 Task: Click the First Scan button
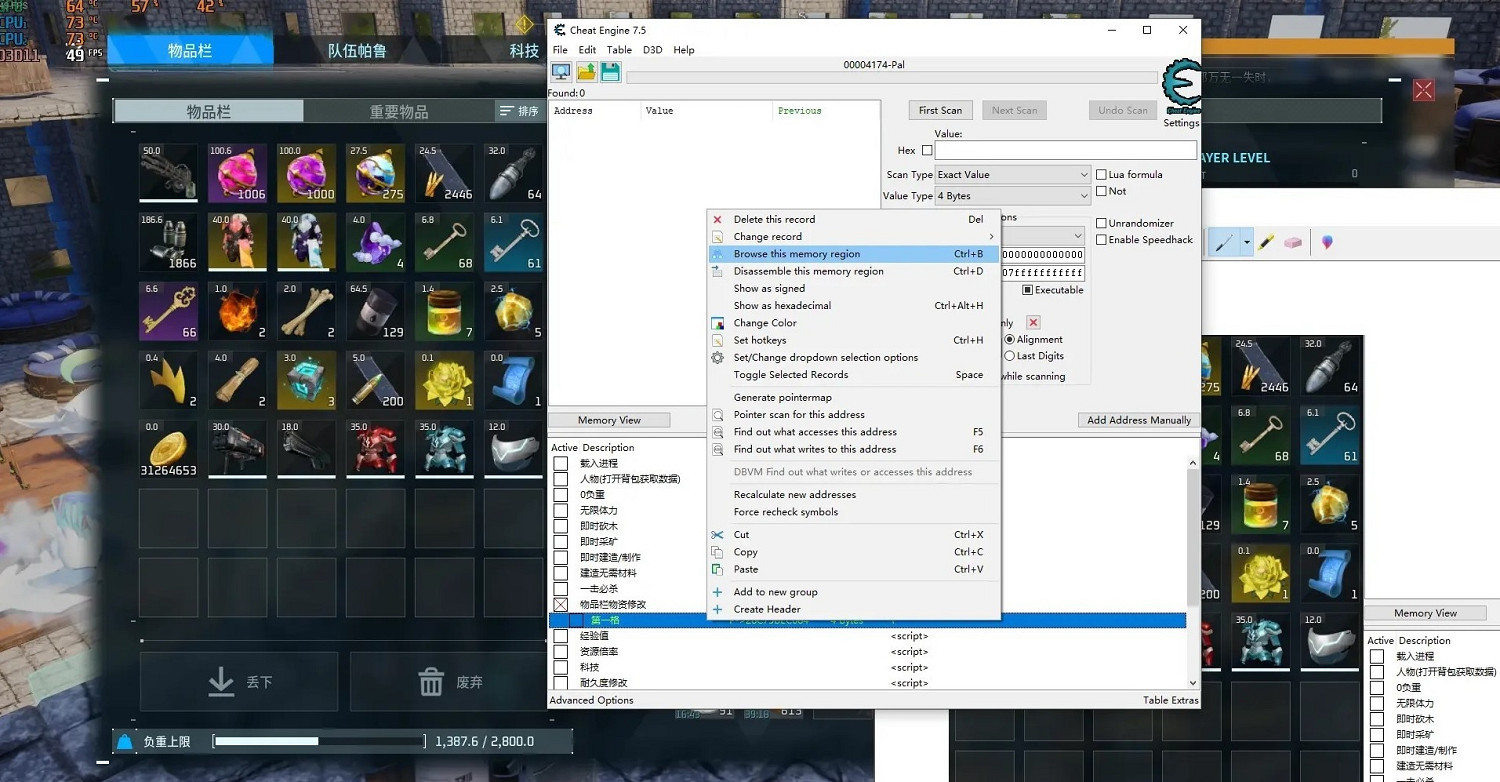click(x=940, y=110)
